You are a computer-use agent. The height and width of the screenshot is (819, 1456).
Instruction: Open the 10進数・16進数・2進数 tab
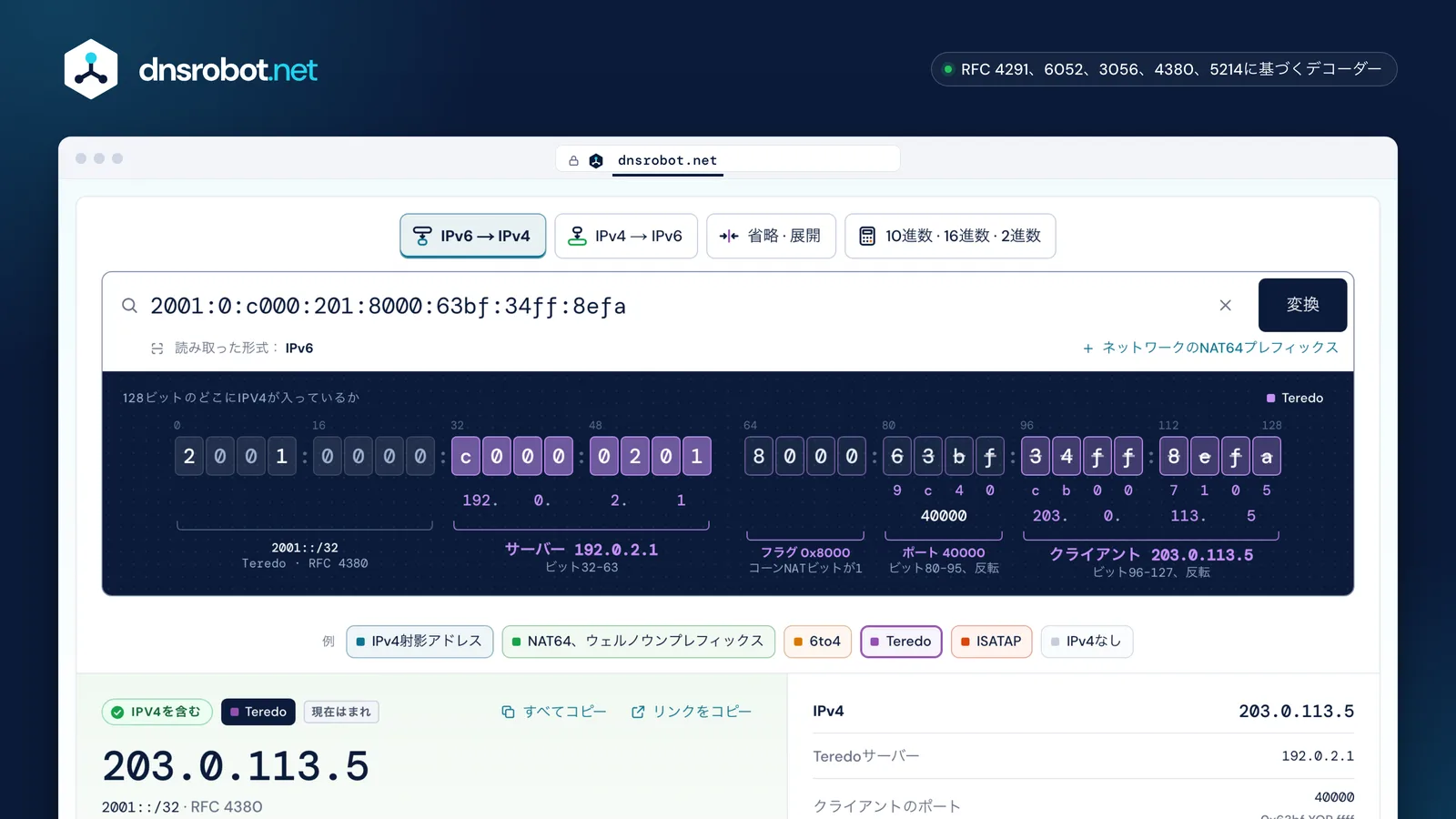(x=950, y=237)
